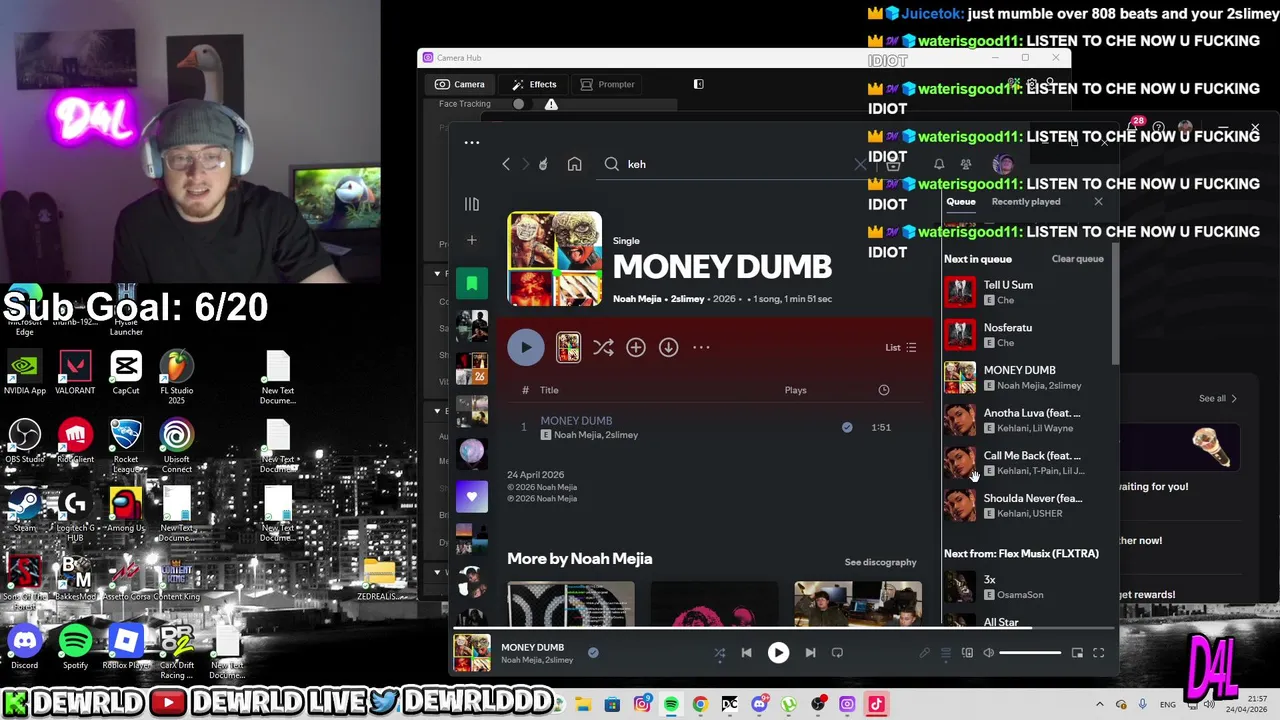
Task: Toggle repeat in player bar
Action: 837,653
